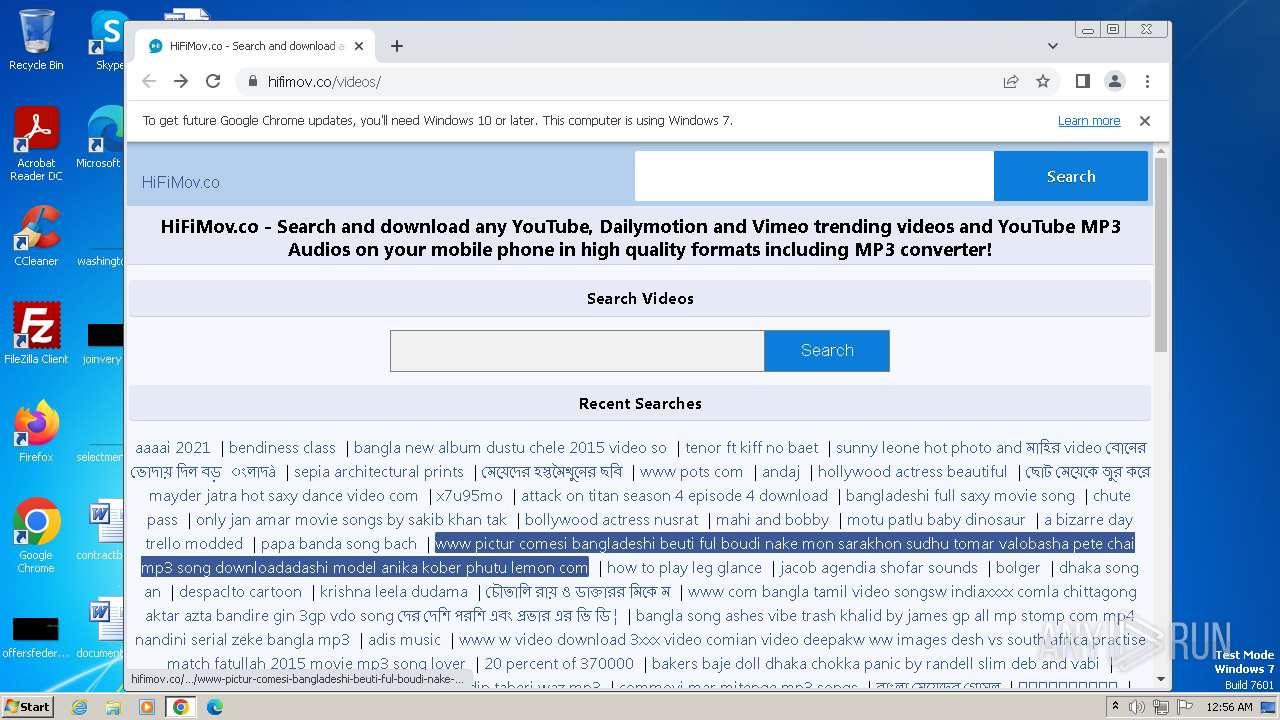Open 'bangladeshi full saxy movie song' link

coord(960,496)
